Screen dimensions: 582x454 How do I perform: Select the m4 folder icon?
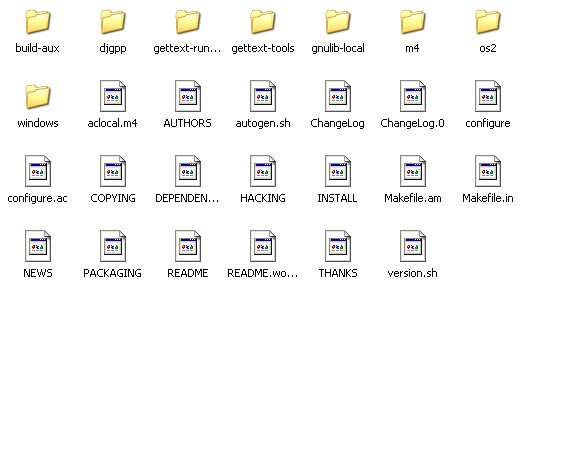tap(413, 21)
